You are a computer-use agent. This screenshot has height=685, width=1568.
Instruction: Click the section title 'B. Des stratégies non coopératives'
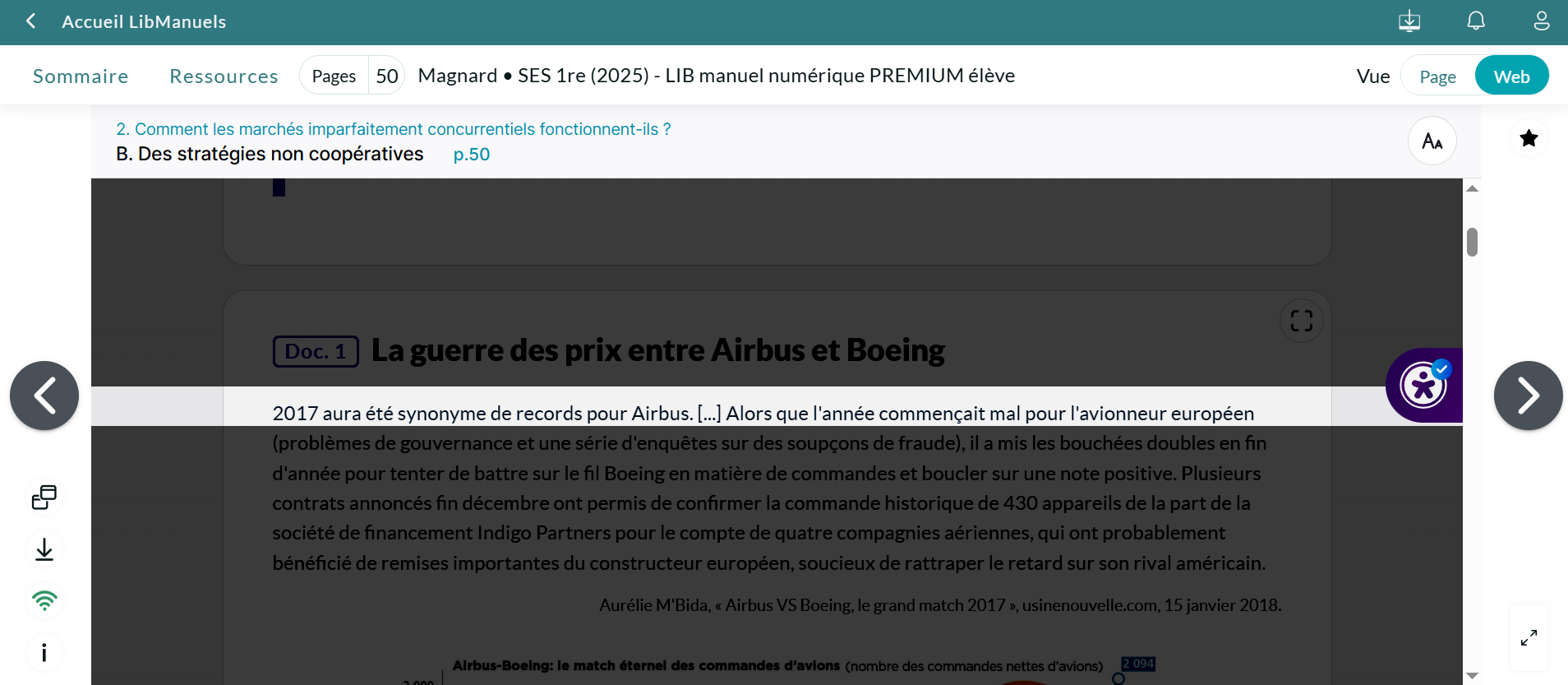click(x=270, y=154)
